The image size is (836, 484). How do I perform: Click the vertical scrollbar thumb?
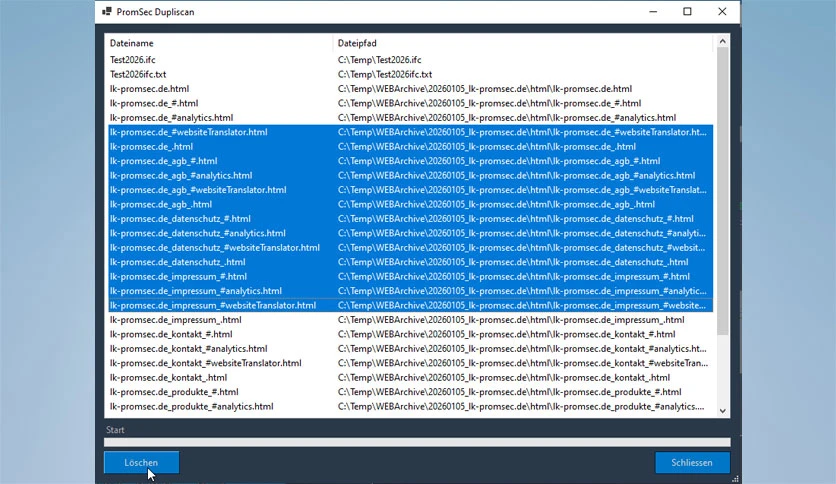click(x=722, y=191)
